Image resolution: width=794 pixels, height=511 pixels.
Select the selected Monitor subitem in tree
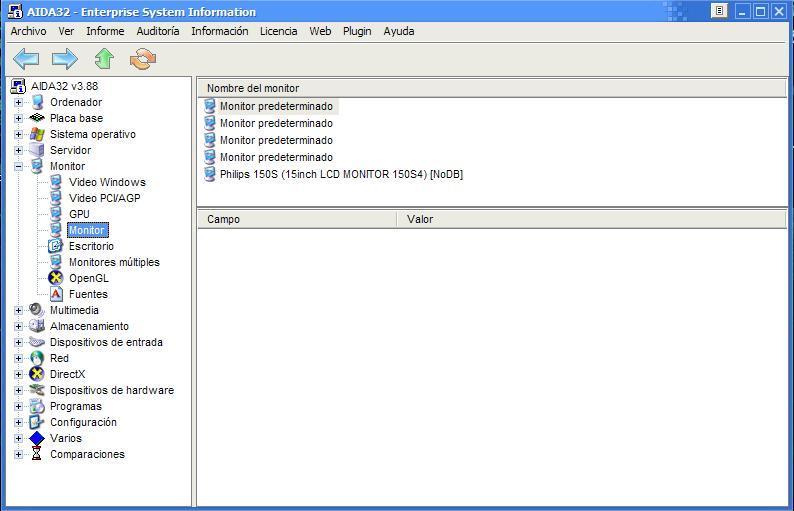(88, 230)
